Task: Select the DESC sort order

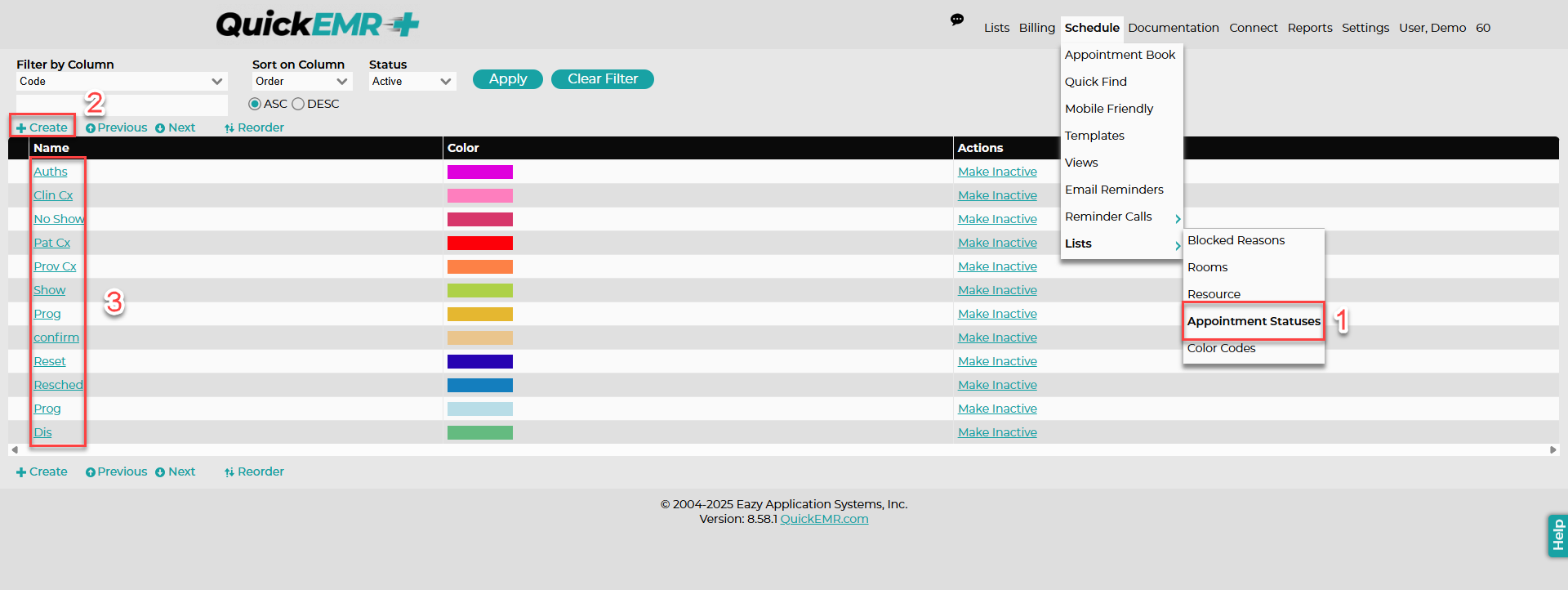Action: pos(298,104)
